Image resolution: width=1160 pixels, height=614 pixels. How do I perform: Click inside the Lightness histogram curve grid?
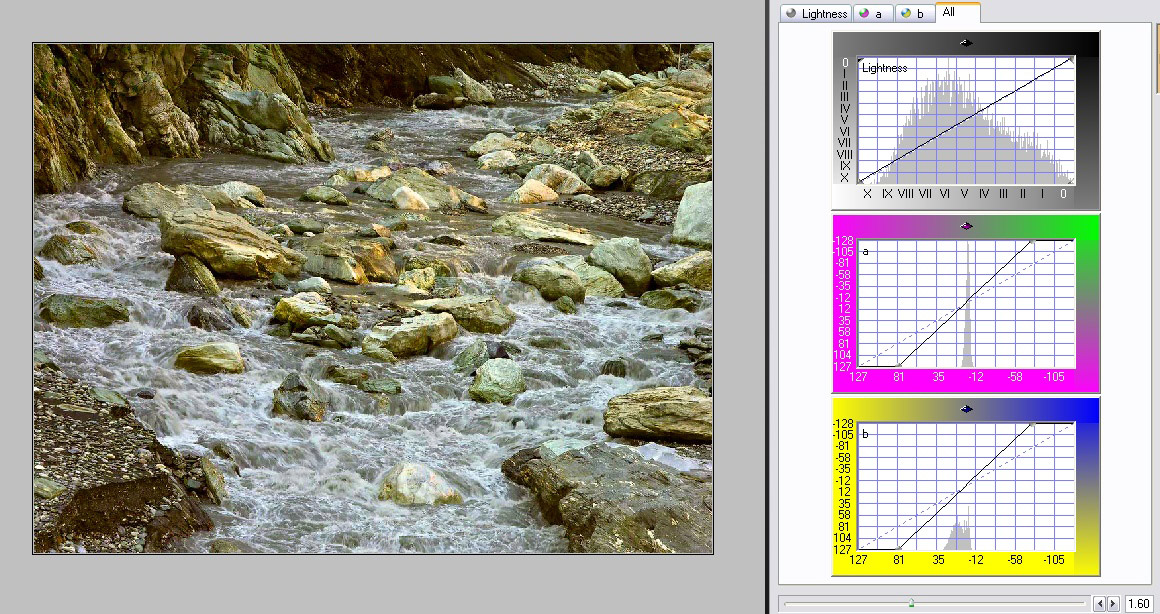(x=966, y=120)
